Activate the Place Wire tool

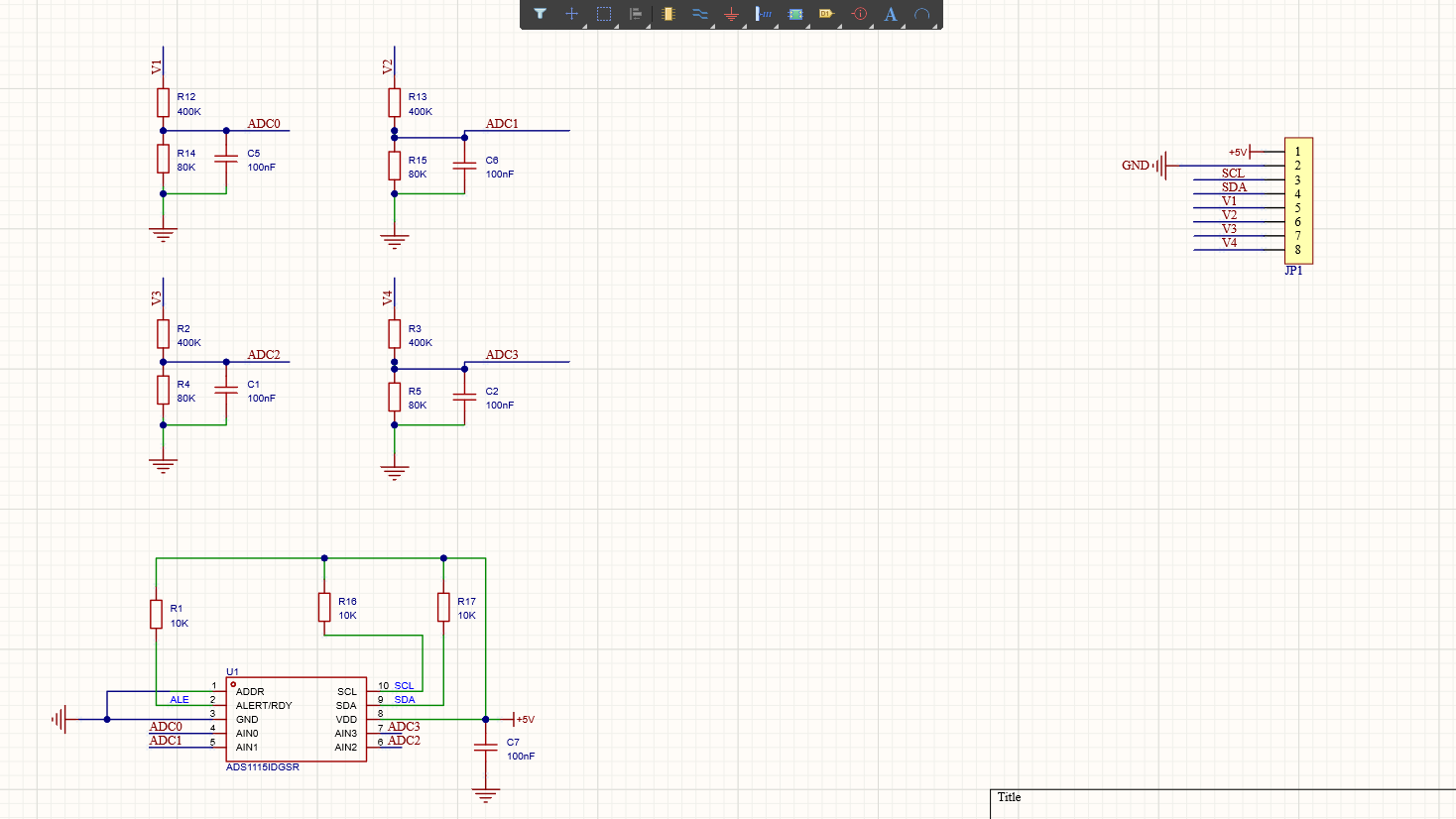click(x=699, y=14)
